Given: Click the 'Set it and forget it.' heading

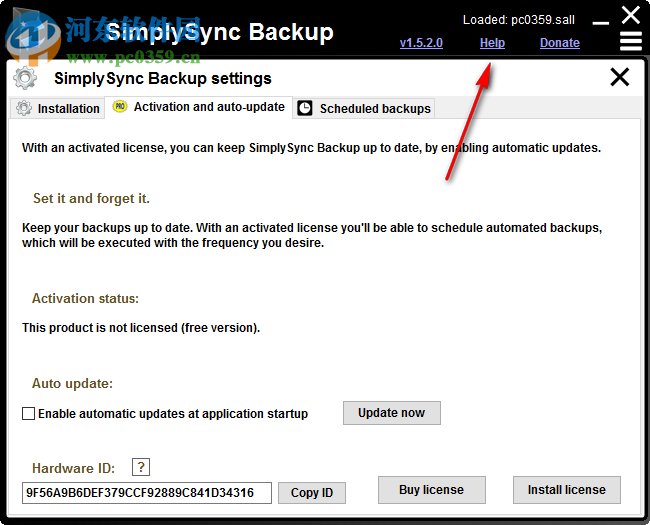Looking at the screenshot, I should tap(91, 198).
